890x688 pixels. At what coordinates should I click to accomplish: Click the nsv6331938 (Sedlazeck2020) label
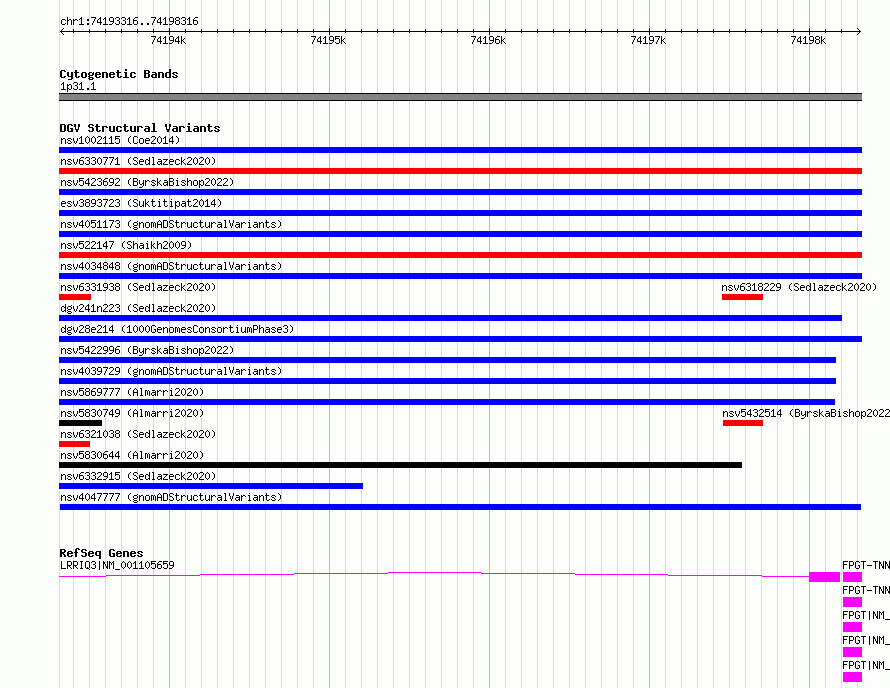point(138,287)
